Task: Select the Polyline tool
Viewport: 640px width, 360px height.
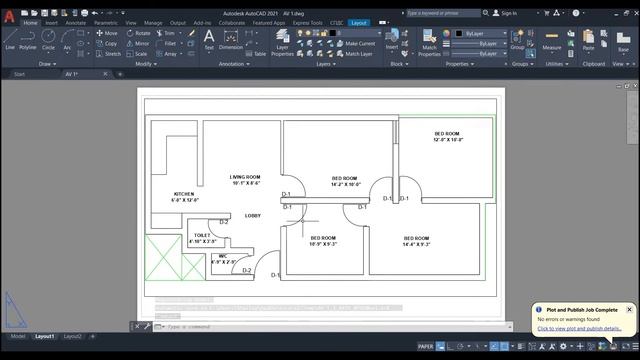Action: (27, 40)
